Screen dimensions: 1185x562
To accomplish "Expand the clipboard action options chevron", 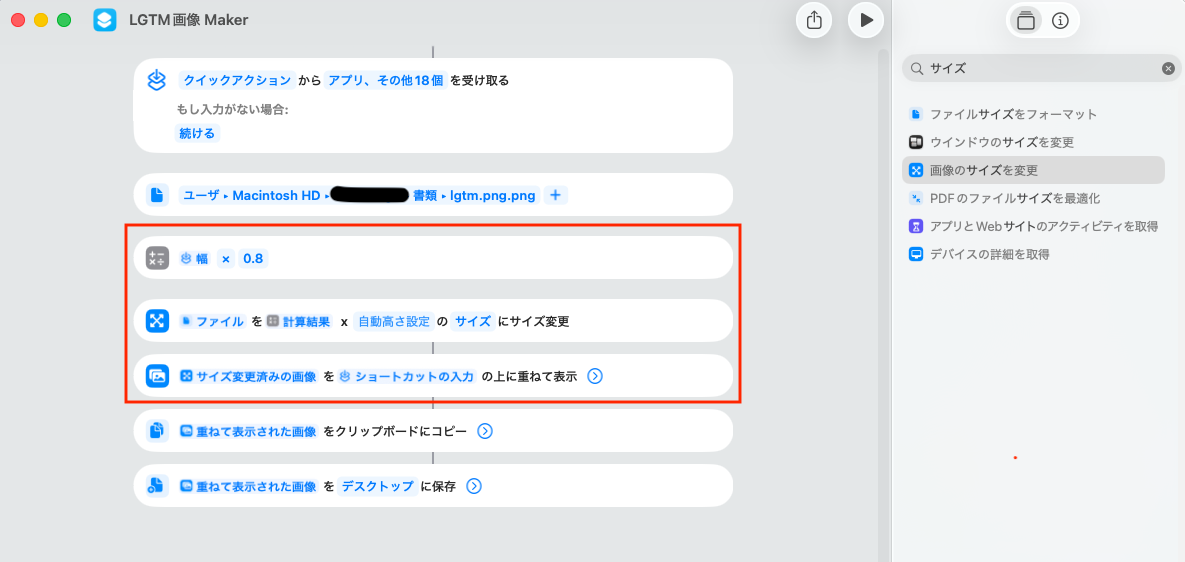I will (485, 431).
